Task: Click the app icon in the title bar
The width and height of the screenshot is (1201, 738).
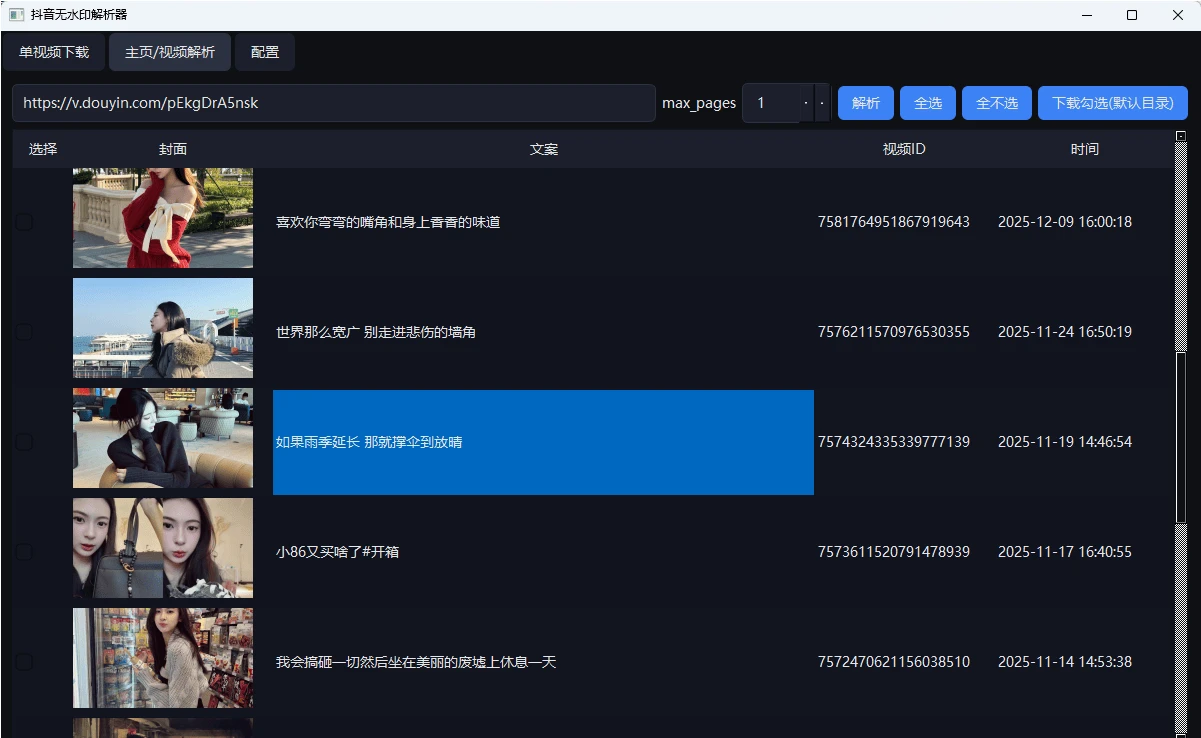Action: coord(16,15)
